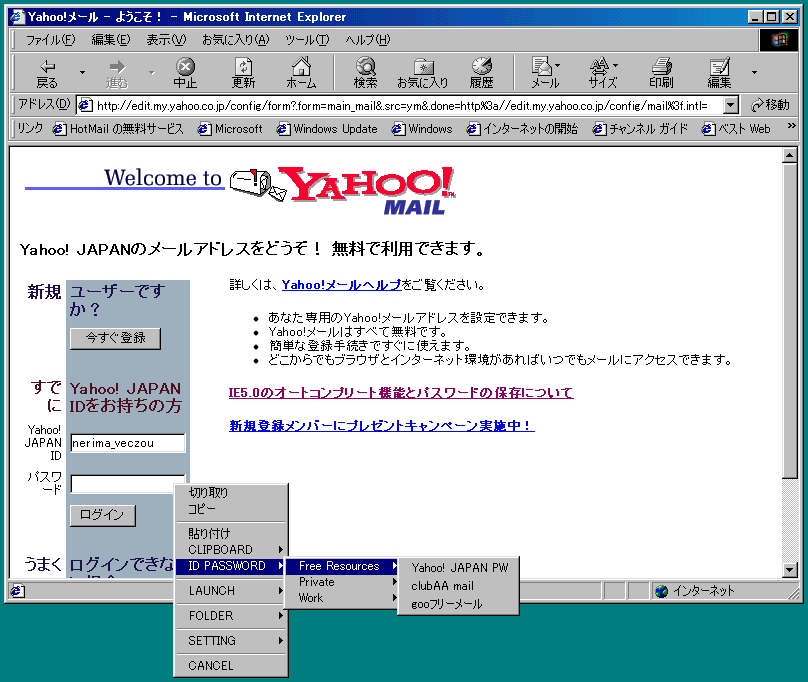
Task: Choose gooフリーメール from submenu
Action: 458,604
